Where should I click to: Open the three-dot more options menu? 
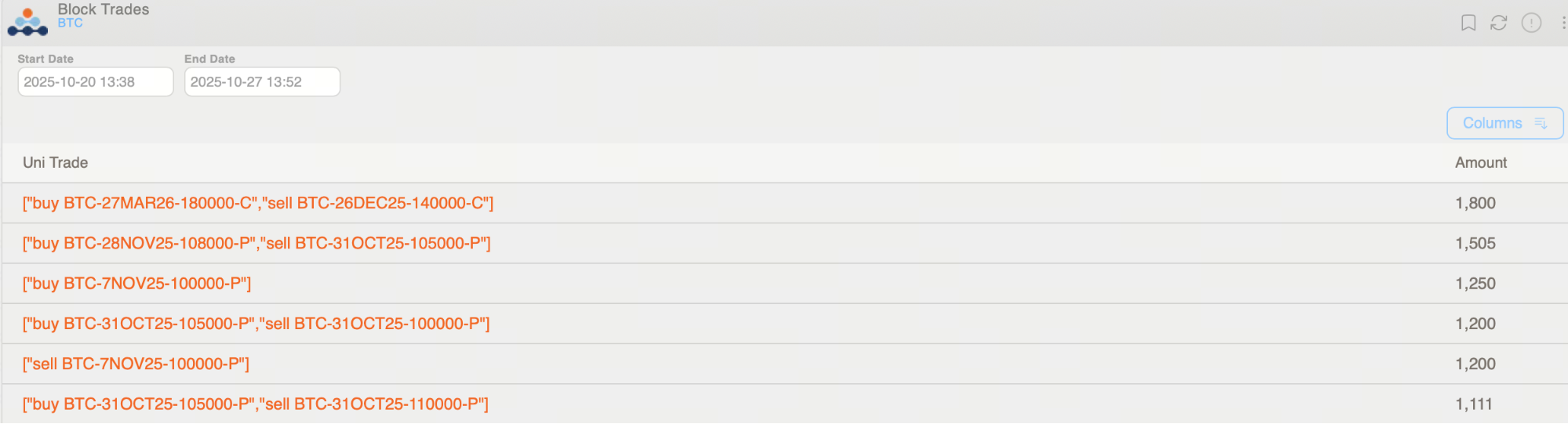(x=1563, y=23)
